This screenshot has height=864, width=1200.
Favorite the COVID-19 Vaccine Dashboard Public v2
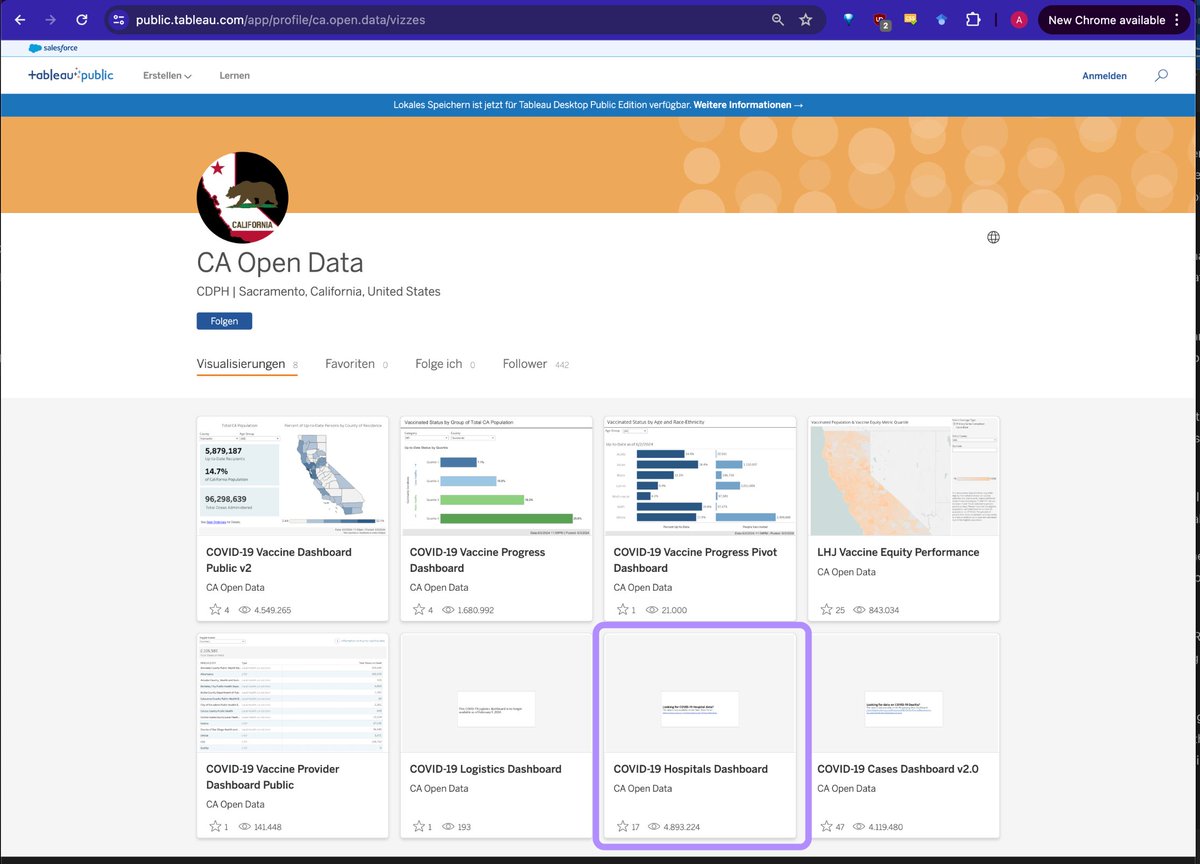pos(215,610)
